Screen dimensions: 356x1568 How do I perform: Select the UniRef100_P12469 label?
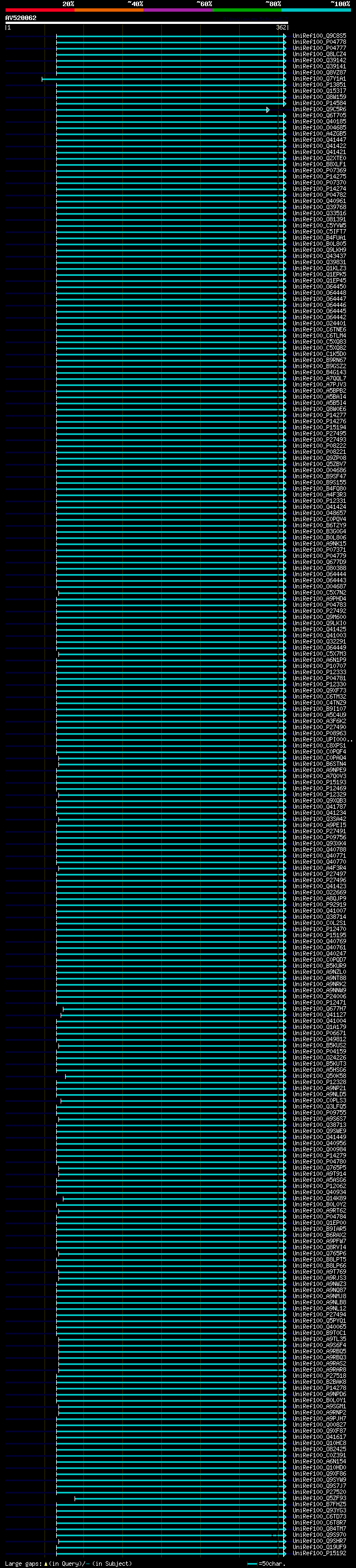(x=319, y=788)
